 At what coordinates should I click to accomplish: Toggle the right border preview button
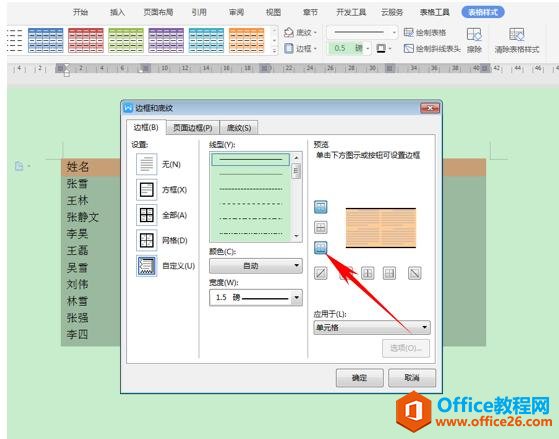[389, 273]
